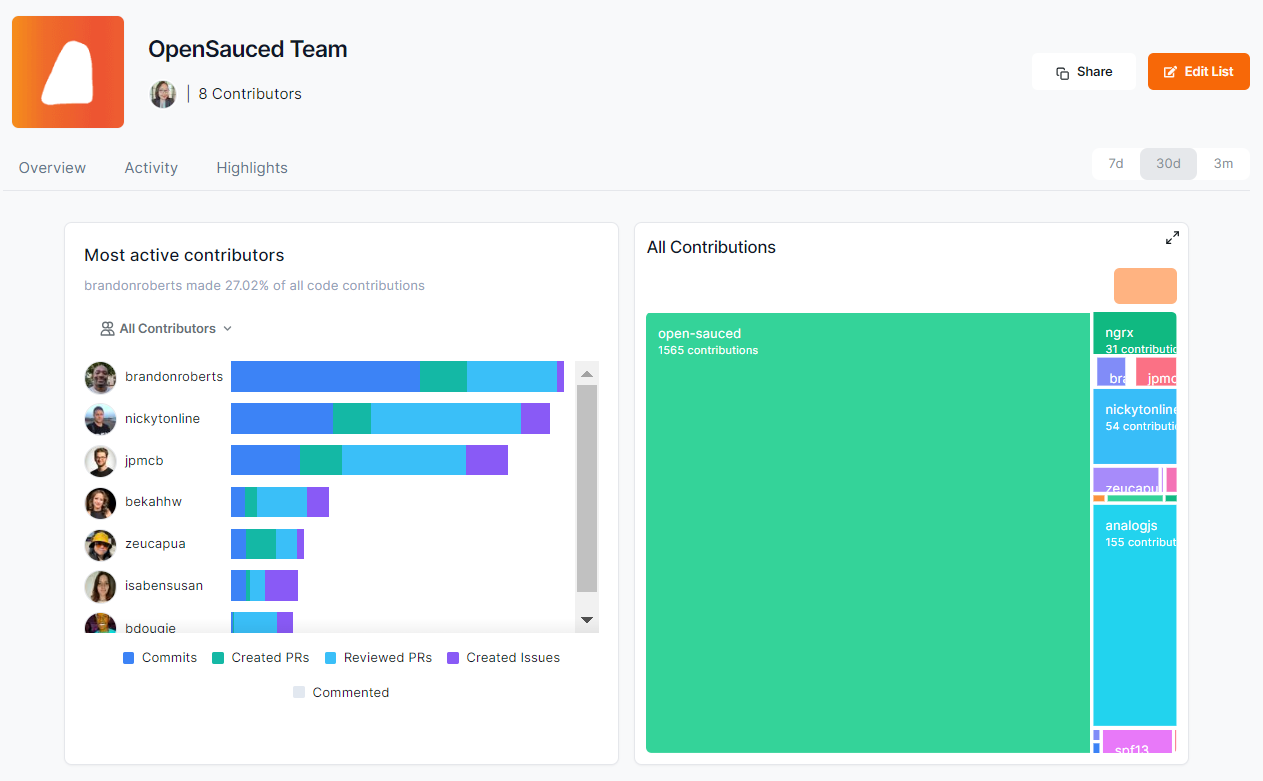Click the OpenSauced logo

[67, 71]
